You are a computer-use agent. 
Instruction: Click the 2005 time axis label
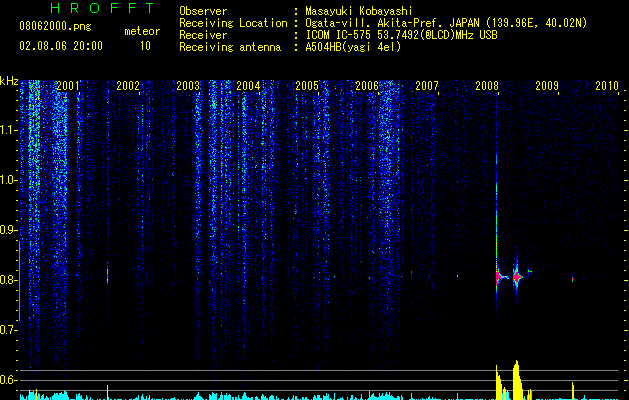click(x=307, y=85)
